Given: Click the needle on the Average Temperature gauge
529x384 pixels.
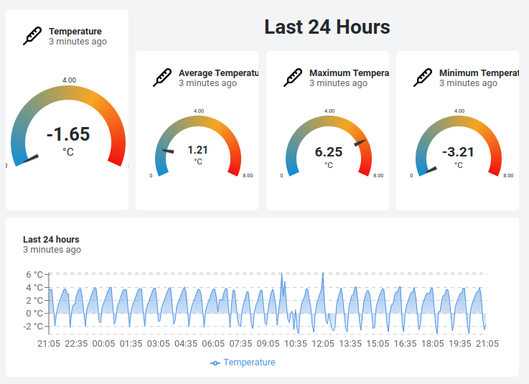Looking at the screenshot, I should pyautogui.click(x=168, y=151).
